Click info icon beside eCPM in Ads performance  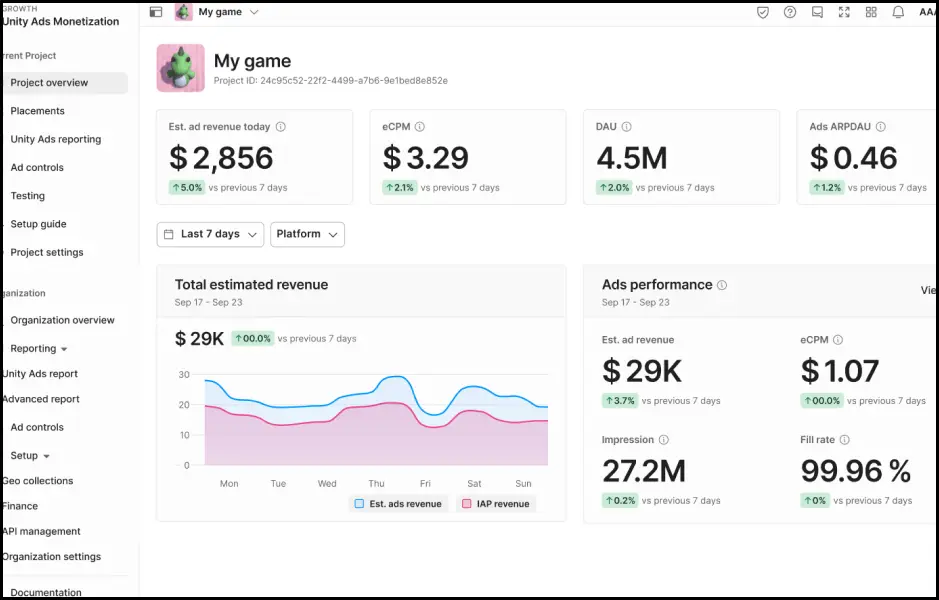pyautogui.click(x=838, y=340)
